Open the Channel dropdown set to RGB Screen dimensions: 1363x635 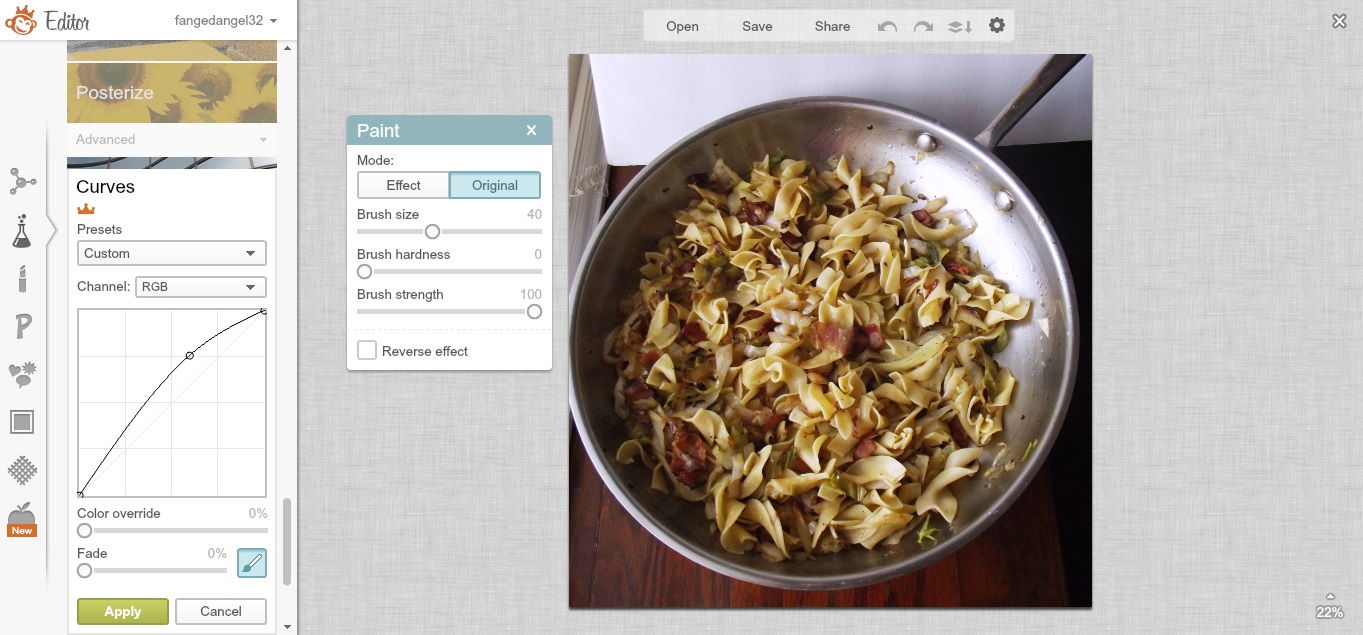(201, 287)
